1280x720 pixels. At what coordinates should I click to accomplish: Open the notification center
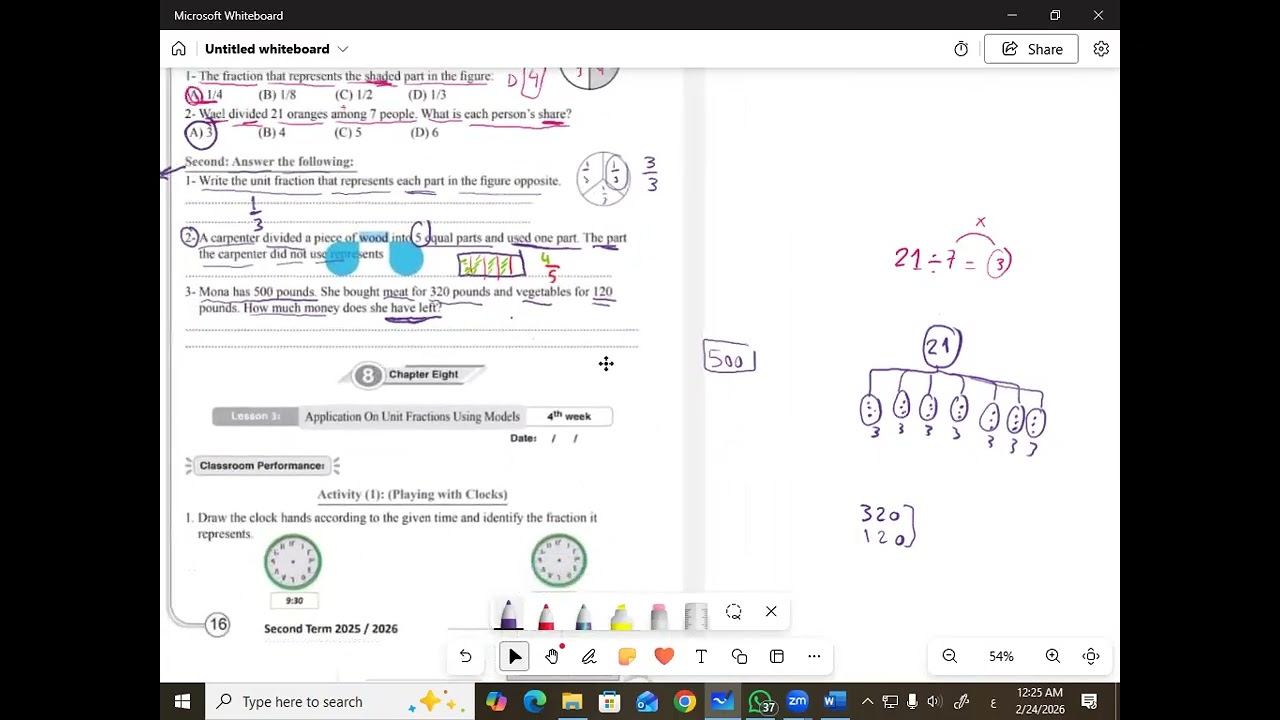tap(1089, 701)
